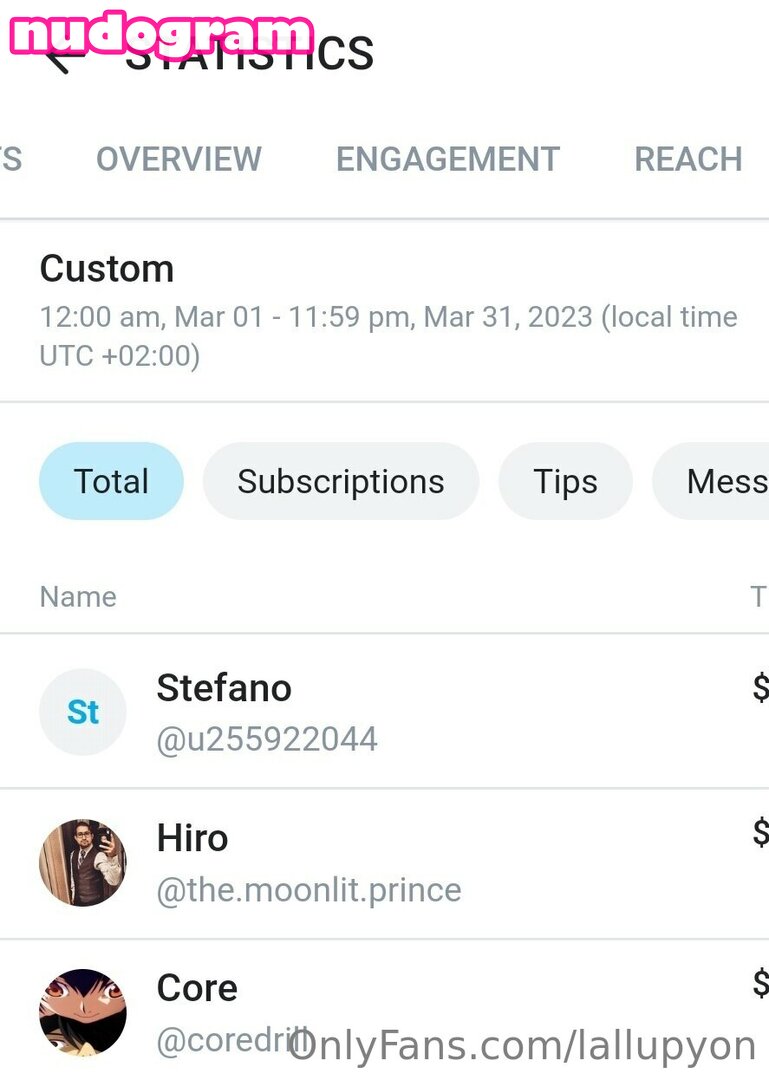This screenshot has height=1080, width=769.
Task: Open the Custom date range selector
Action: tap(107, 268)
